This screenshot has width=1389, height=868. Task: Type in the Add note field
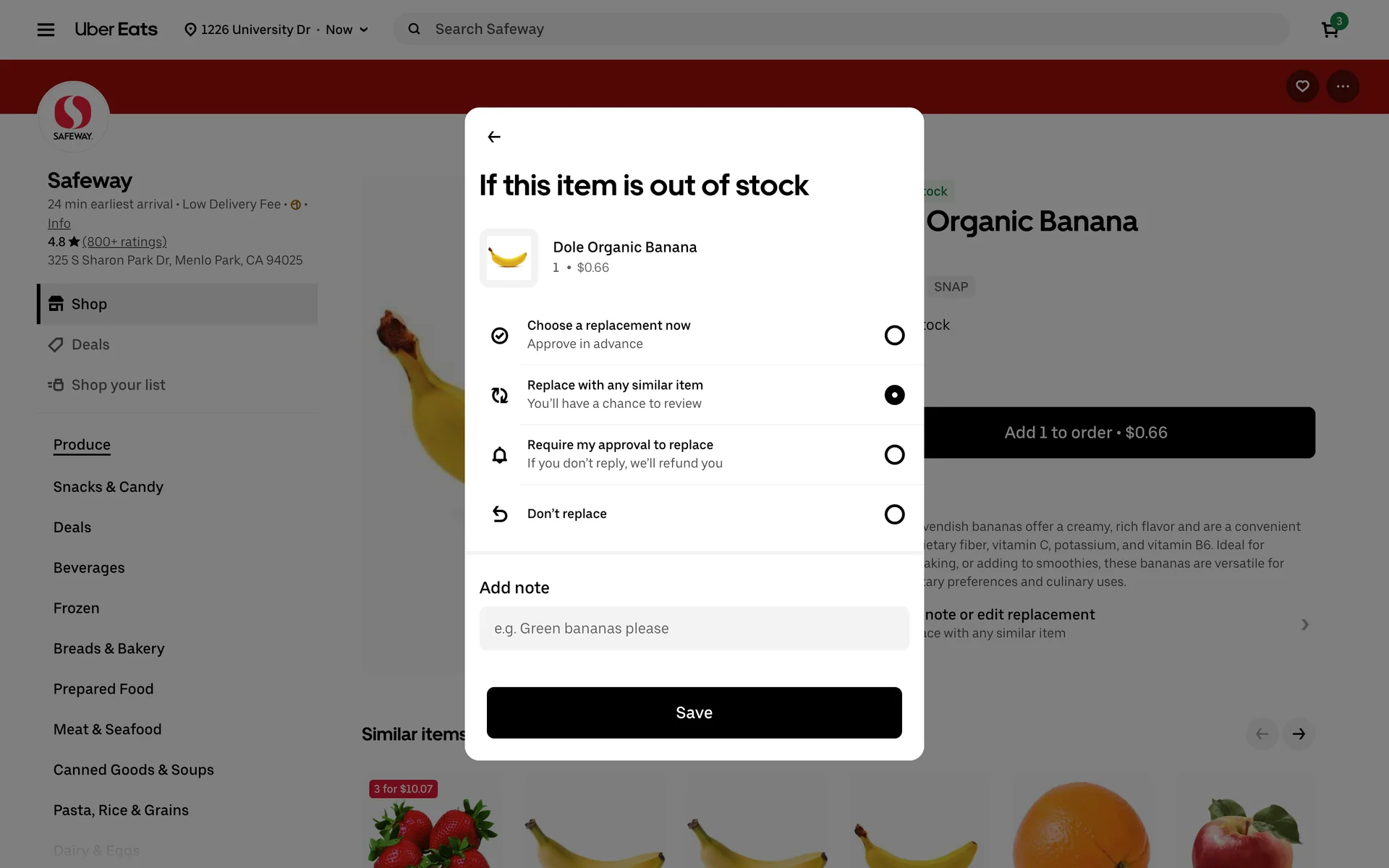coord(694,629)
